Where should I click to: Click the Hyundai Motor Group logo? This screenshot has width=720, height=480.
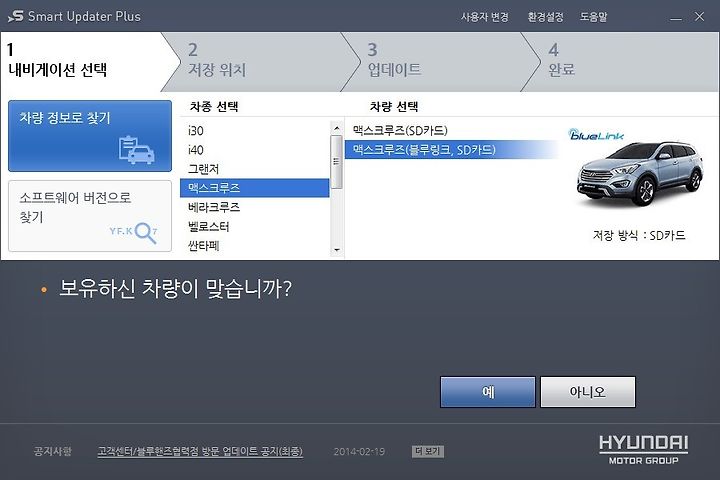click(643, 450)
